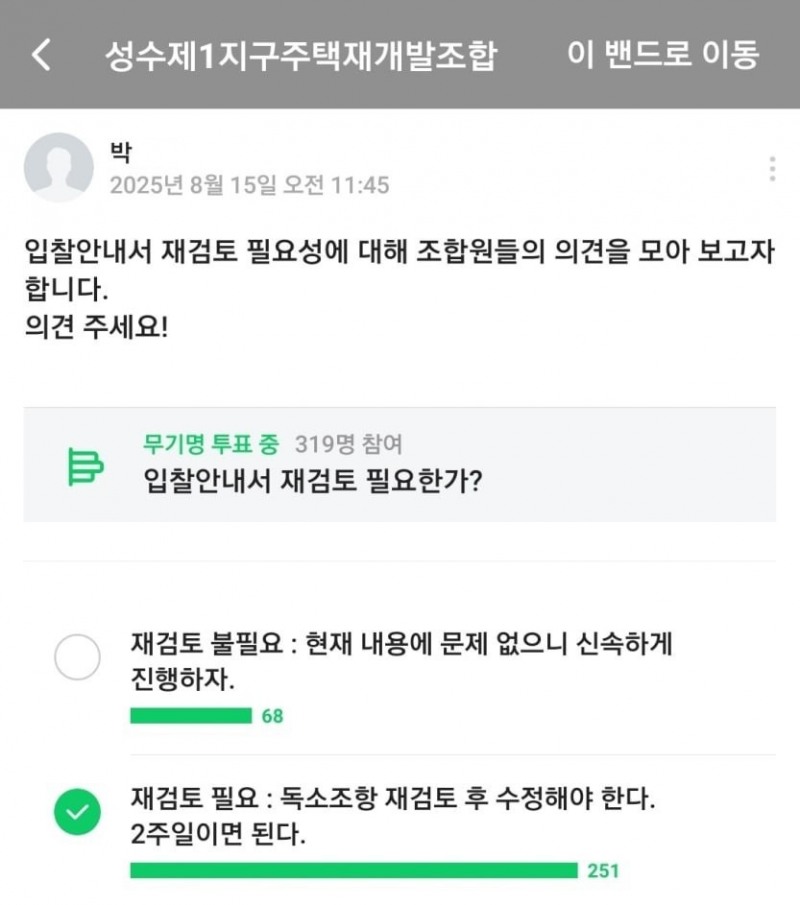Click the green result bar showing 251 votes
The width and height of the screenshot is (800, 905).
tap(354, 870)
